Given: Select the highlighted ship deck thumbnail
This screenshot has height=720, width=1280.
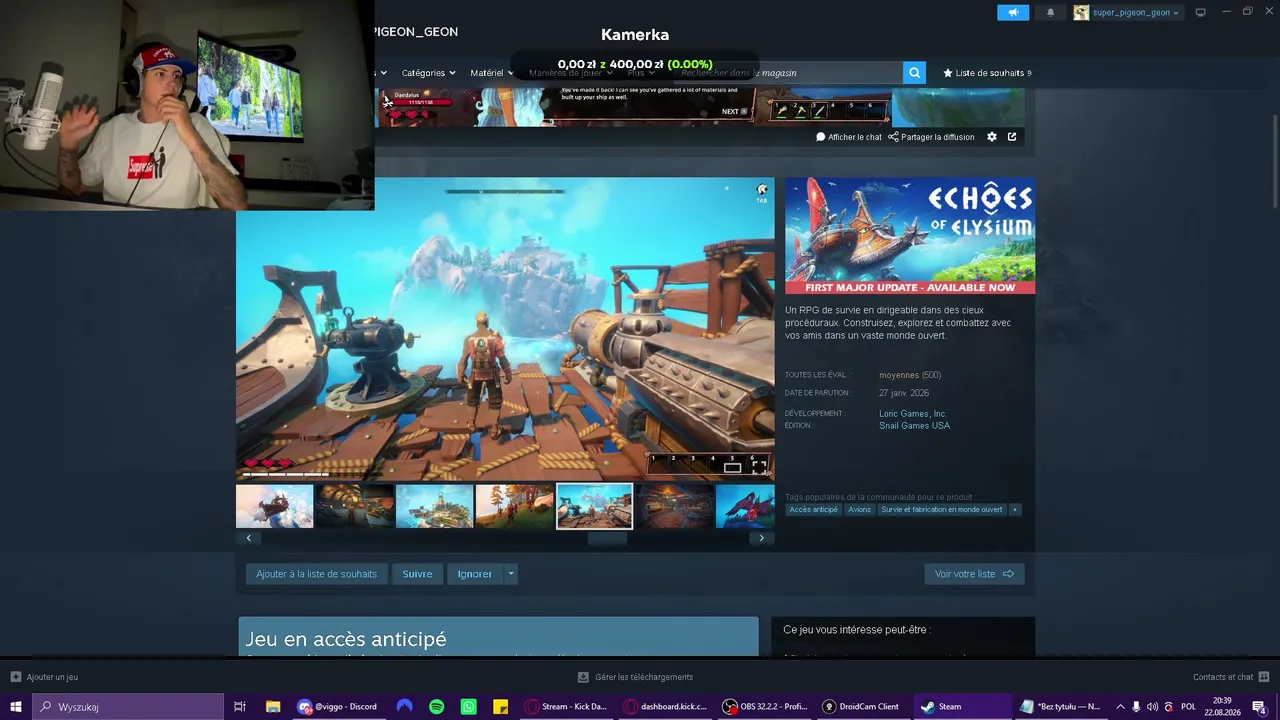Looking at the screenshot, I should coord(594,506).
